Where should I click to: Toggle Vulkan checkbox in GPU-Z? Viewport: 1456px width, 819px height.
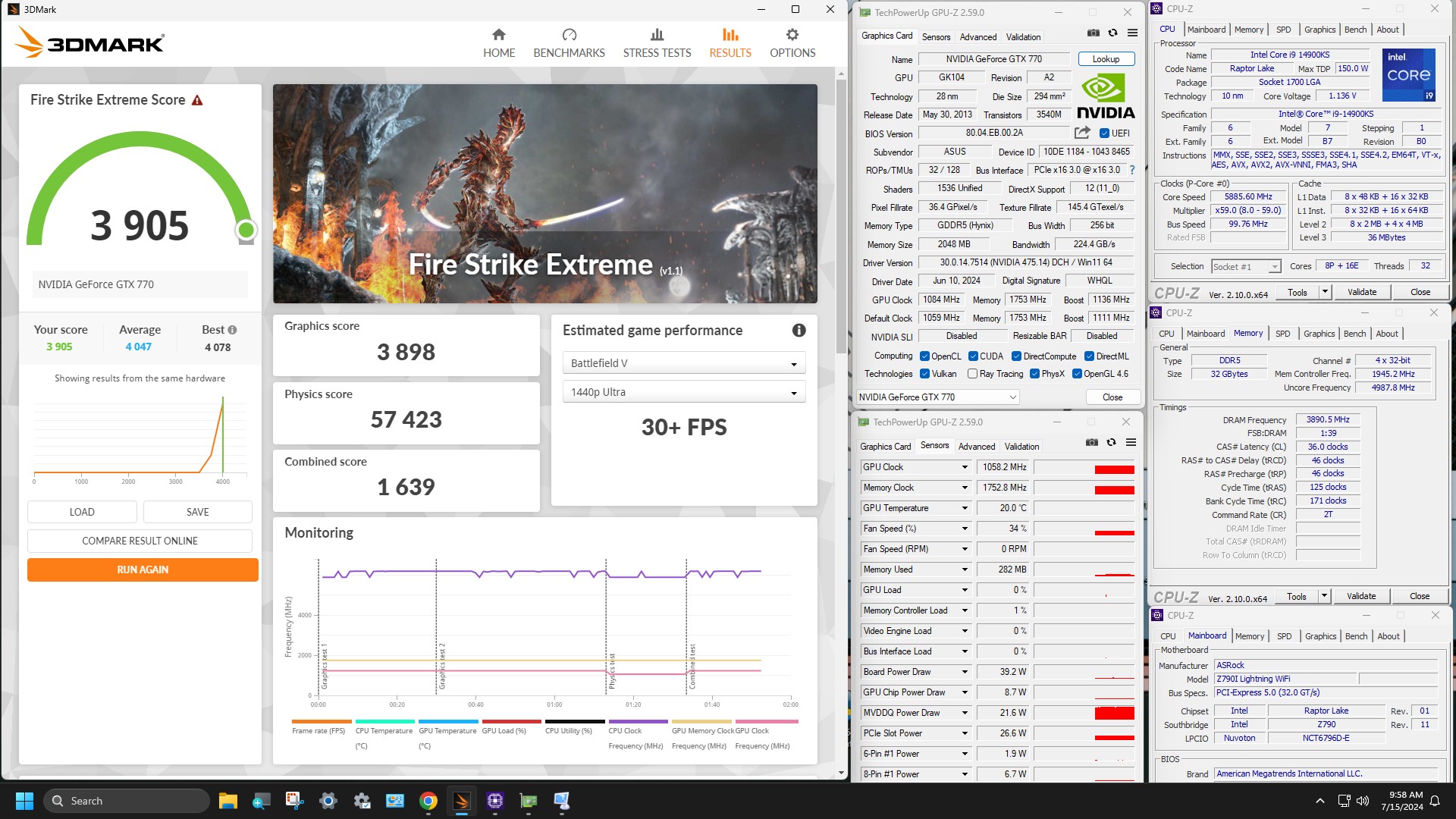pos(924,374)
